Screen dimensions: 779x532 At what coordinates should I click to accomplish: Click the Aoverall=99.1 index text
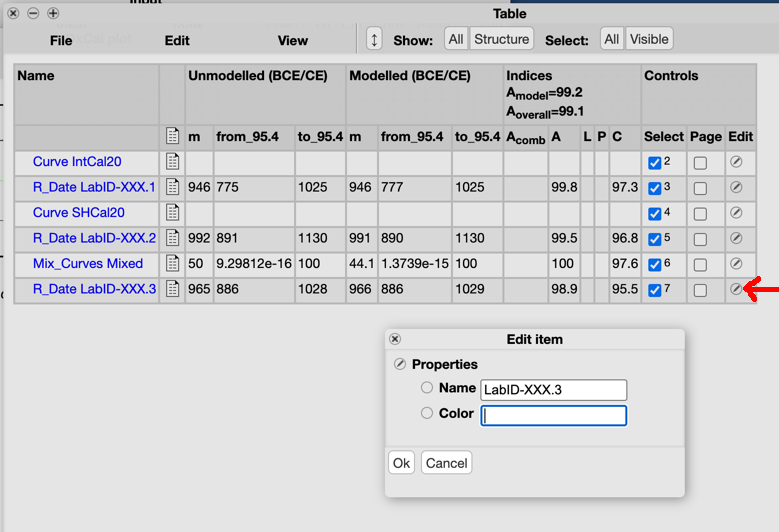pos(545,112)
